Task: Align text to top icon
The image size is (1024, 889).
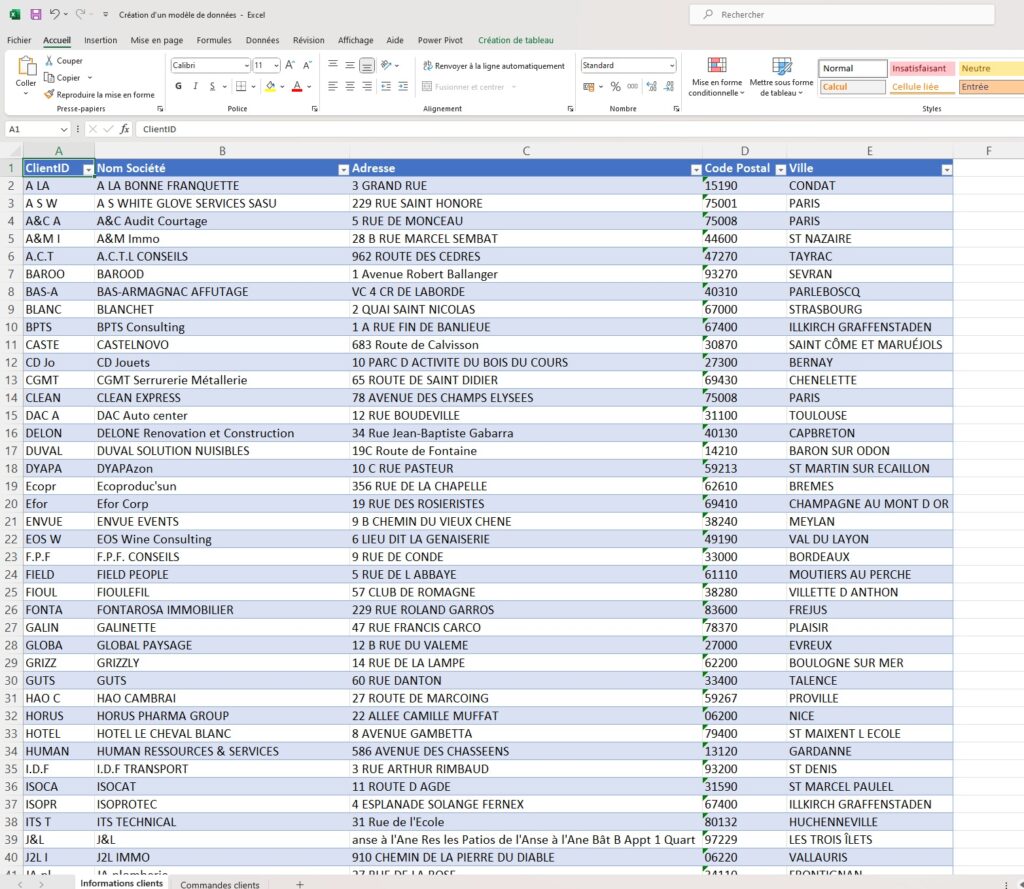Action: click(x=333, y=65)
